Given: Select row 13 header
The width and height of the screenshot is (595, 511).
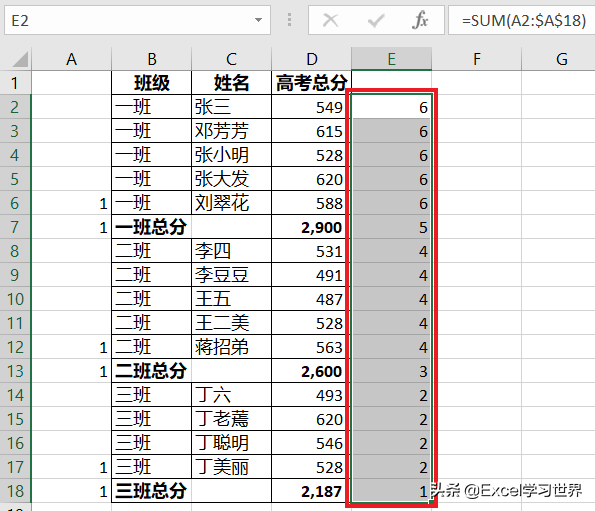Looking at the screenshot, I should (15, 371).
